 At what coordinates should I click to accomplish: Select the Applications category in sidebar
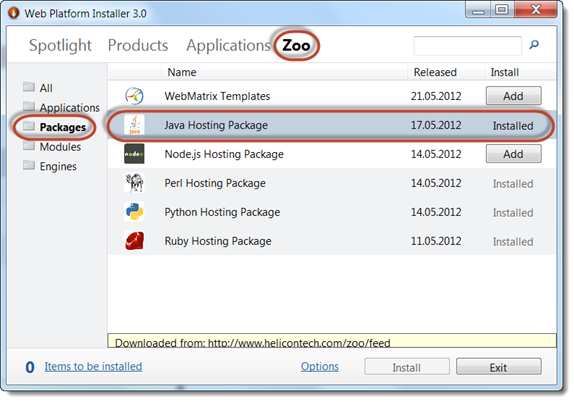coord(70,108)
